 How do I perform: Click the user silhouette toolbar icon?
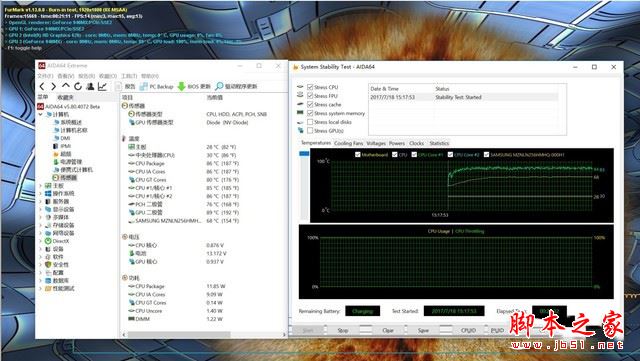[90, 86]
